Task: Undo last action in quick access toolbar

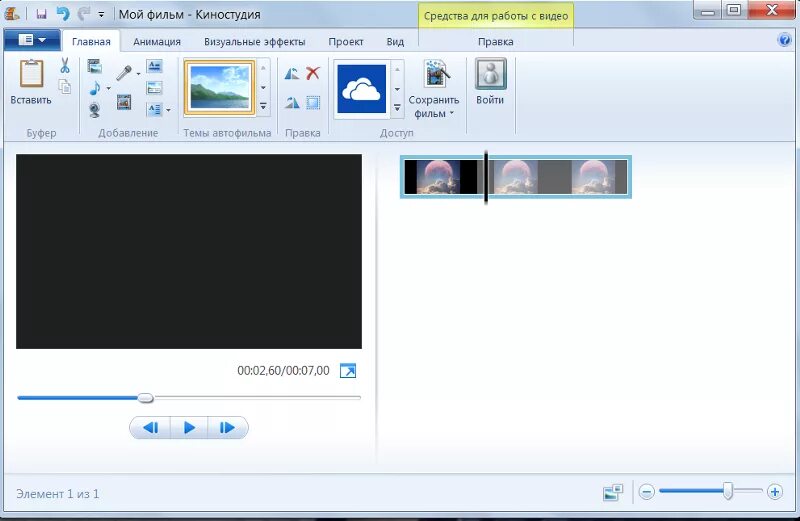Action: [x=63, y=14]
